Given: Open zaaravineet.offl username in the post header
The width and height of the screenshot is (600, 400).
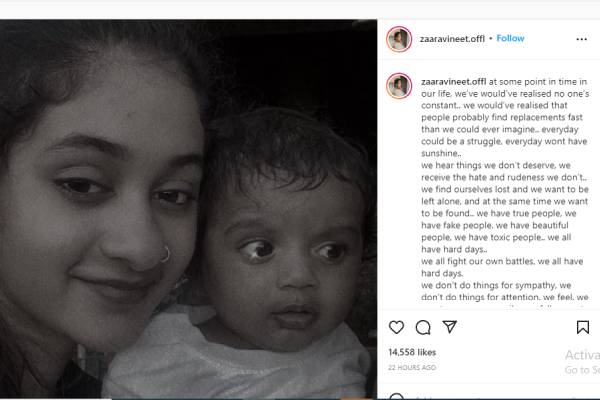Looking at the screenshot, I should (452, 39).
